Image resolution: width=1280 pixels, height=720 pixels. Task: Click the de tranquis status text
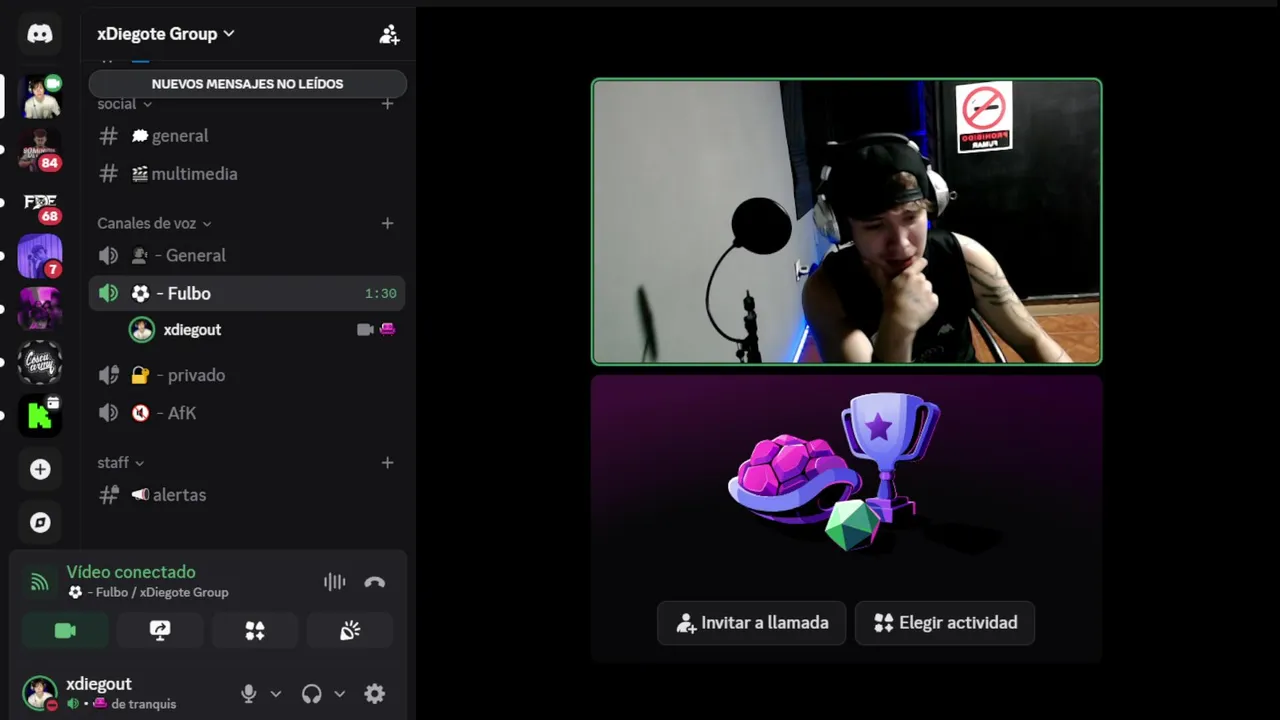pos(143,705)
